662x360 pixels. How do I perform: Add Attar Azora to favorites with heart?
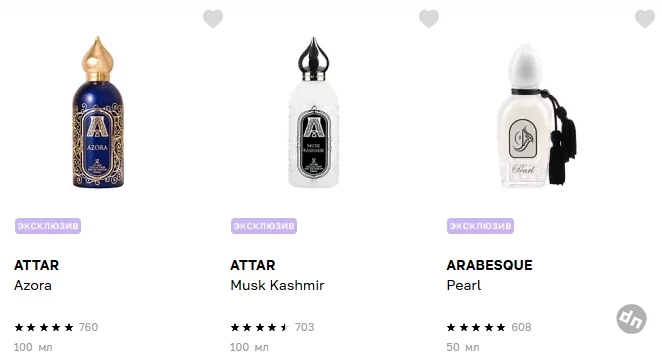tap(213, 19)
